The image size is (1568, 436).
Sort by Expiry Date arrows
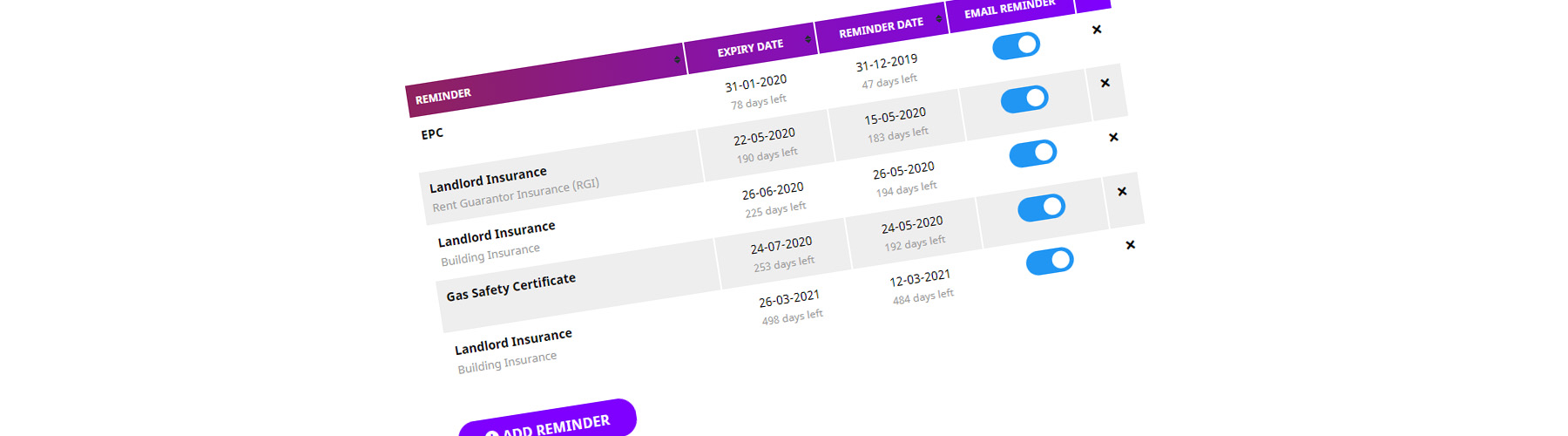[808, 39]
